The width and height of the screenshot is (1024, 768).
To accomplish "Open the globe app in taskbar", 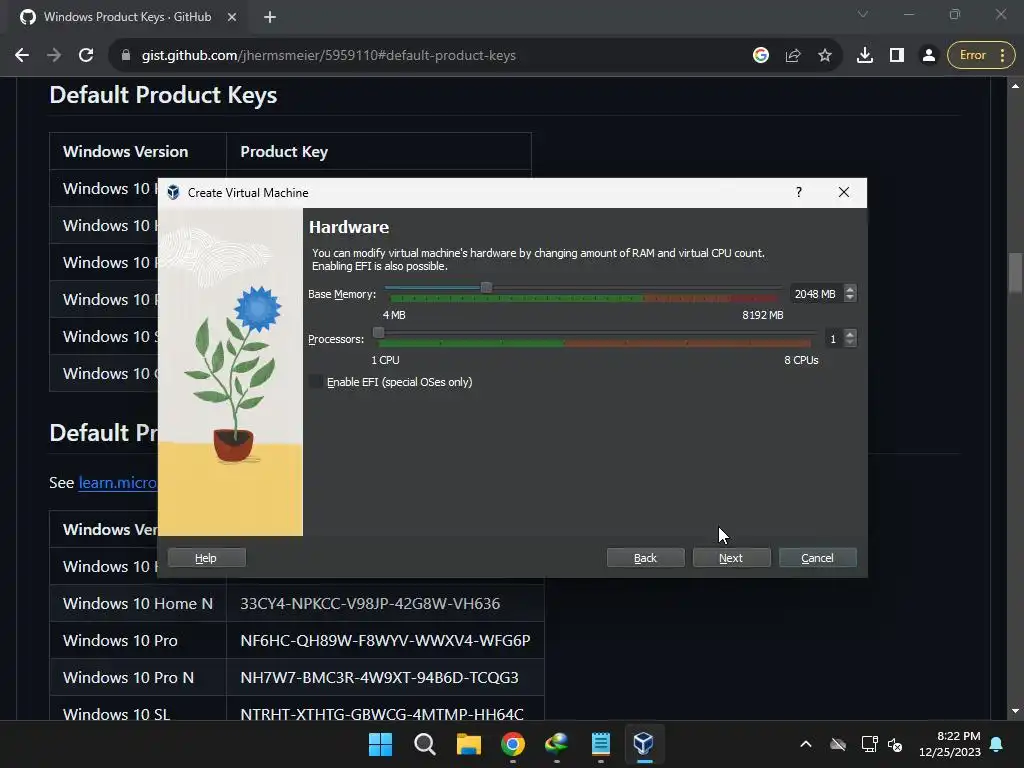I will coord(556,744).
